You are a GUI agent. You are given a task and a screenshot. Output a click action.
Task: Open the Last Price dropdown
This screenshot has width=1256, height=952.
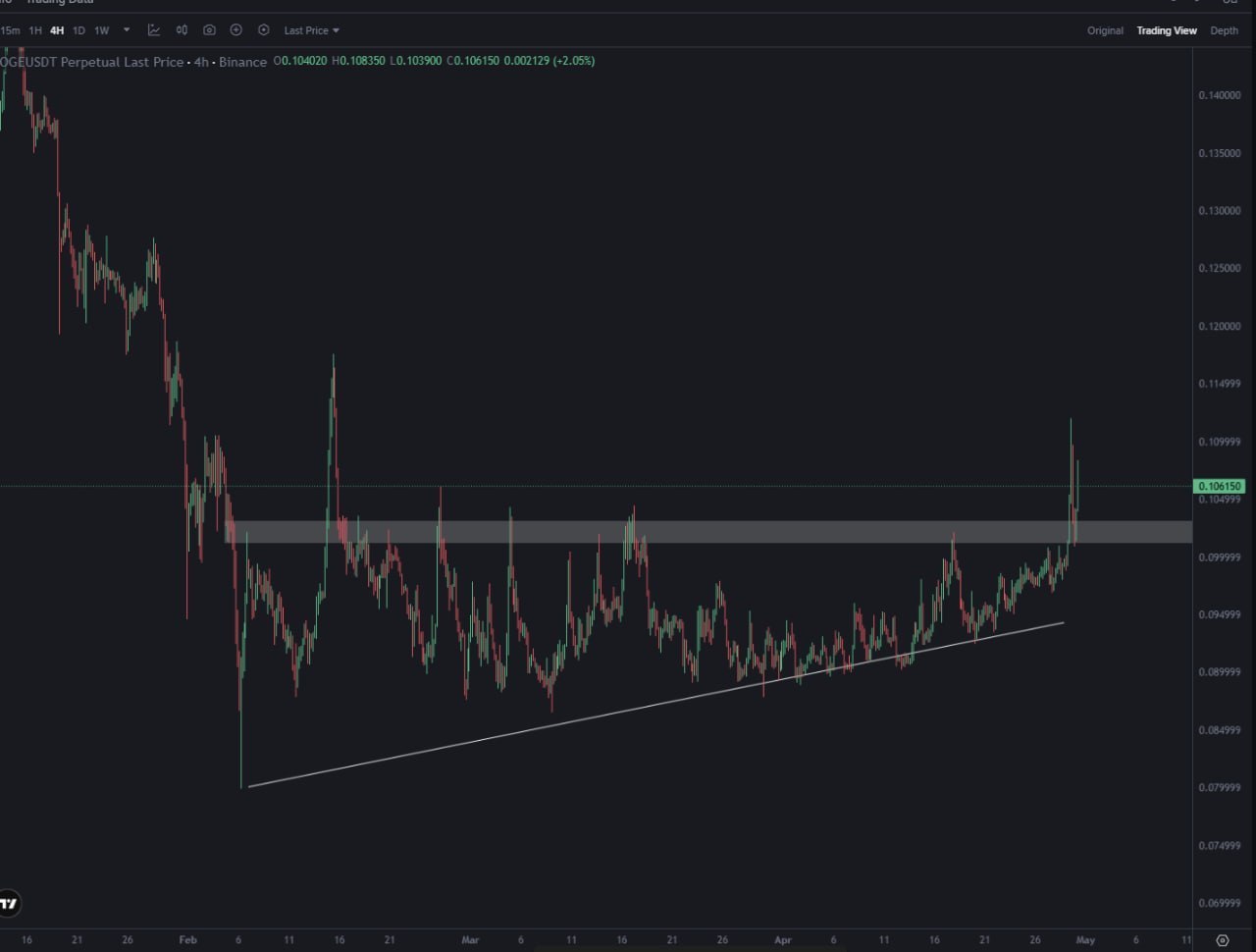point(311,30)
